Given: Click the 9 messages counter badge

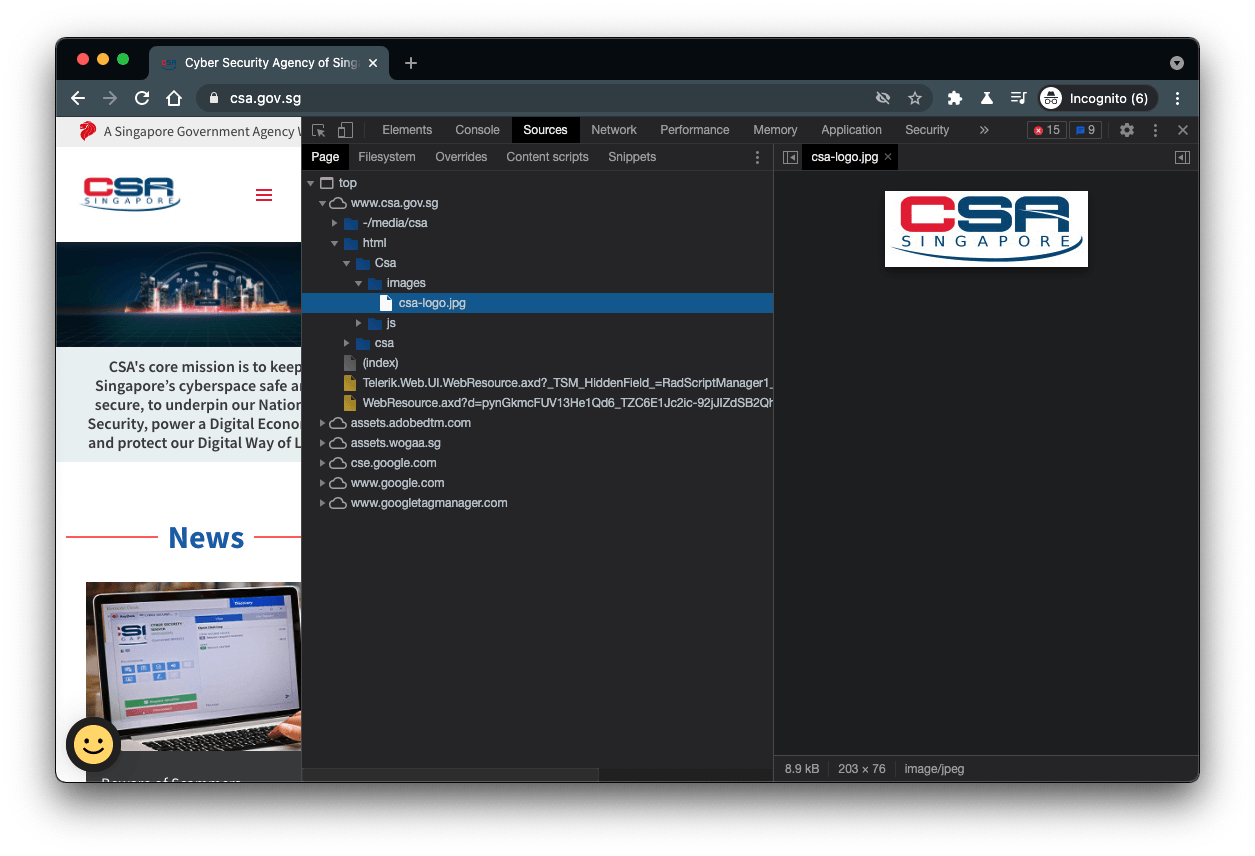Looking at the screenshot, I should 1085,130.
